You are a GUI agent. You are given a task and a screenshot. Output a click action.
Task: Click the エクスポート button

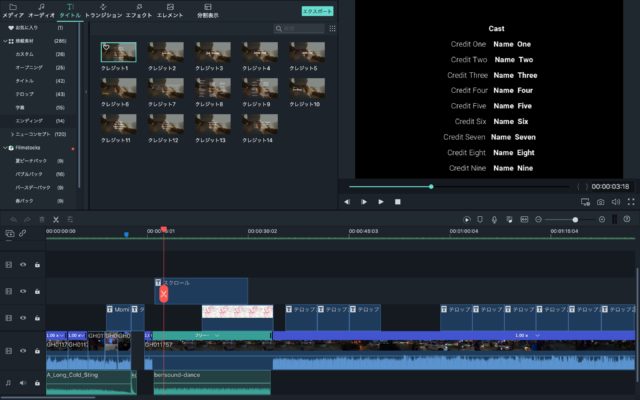(317, 11)
